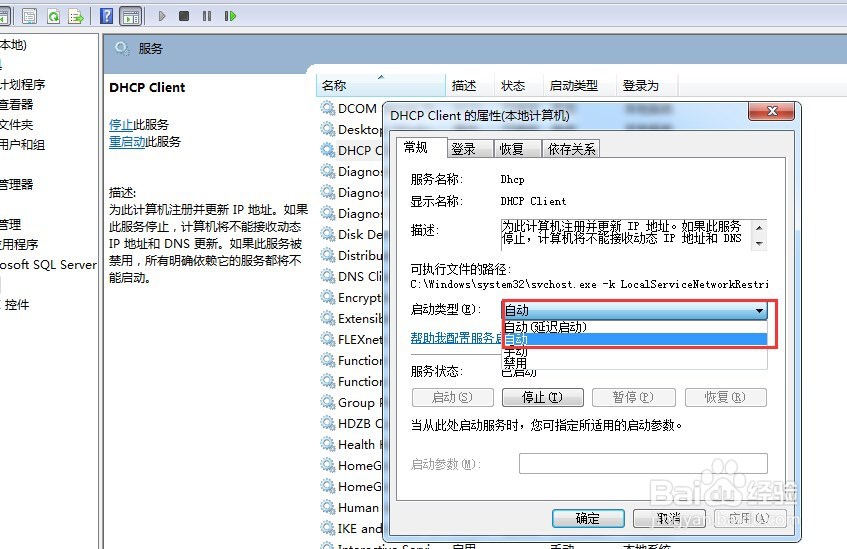This screenshot has width=847, height=549.
Task: Switch to the 恢复 tab
Action: [x=517, y=149]
